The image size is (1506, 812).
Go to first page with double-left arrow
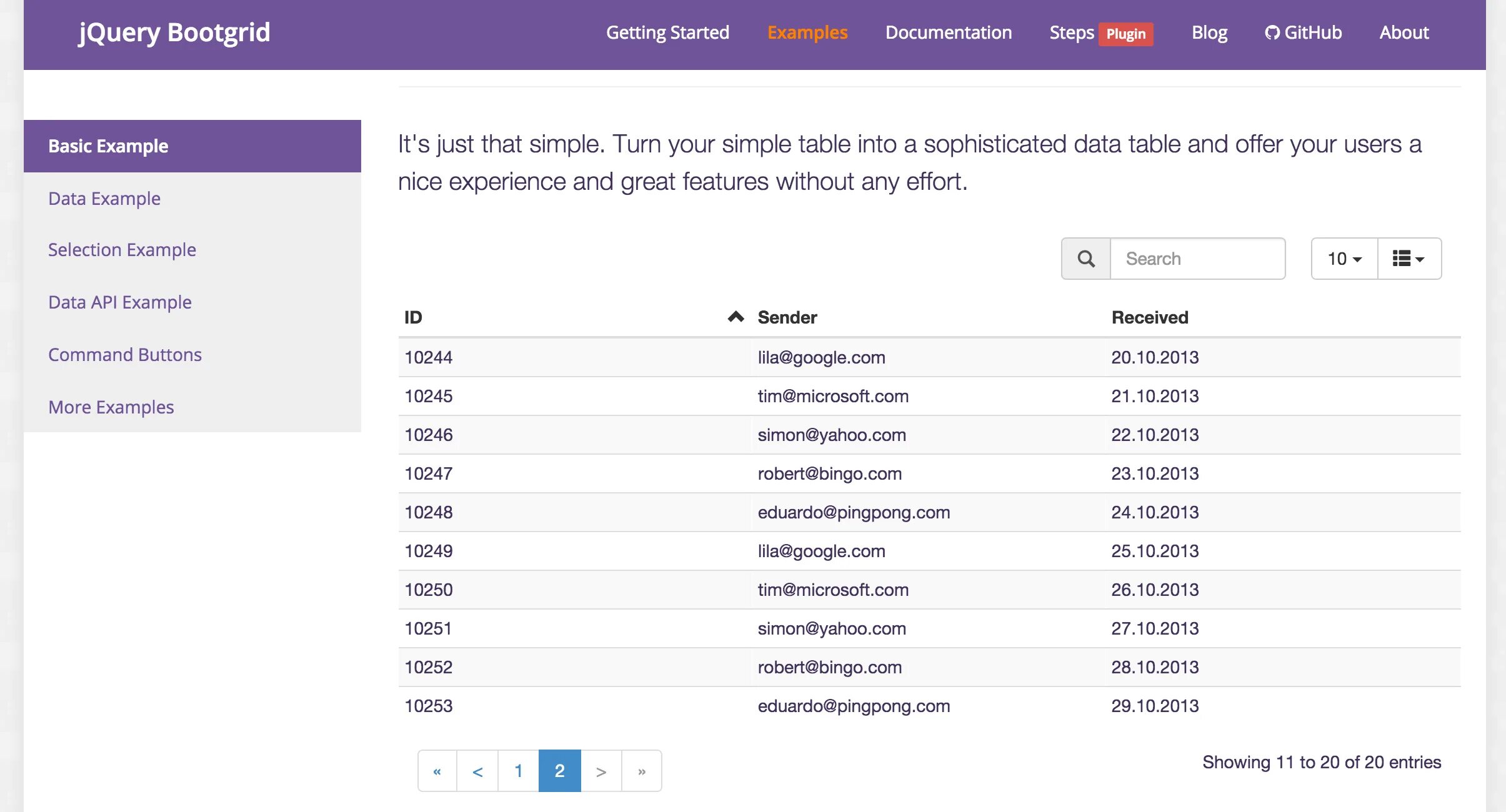click(437, 771)
